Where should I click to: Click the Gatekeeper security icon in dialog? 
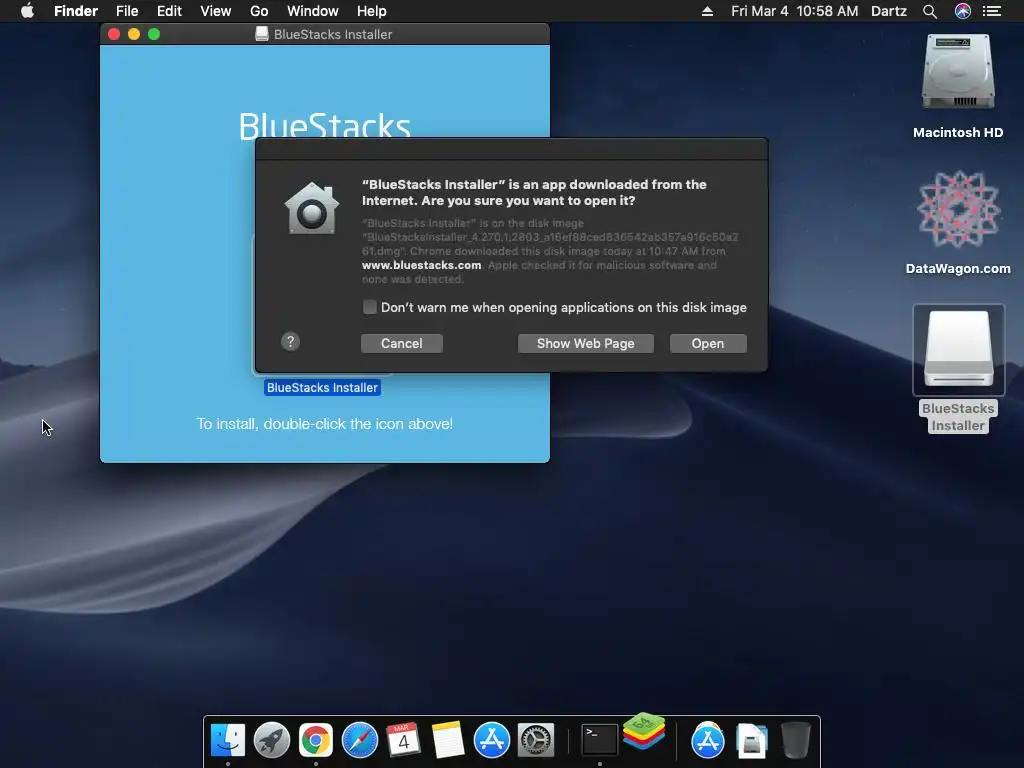point(312,208)
